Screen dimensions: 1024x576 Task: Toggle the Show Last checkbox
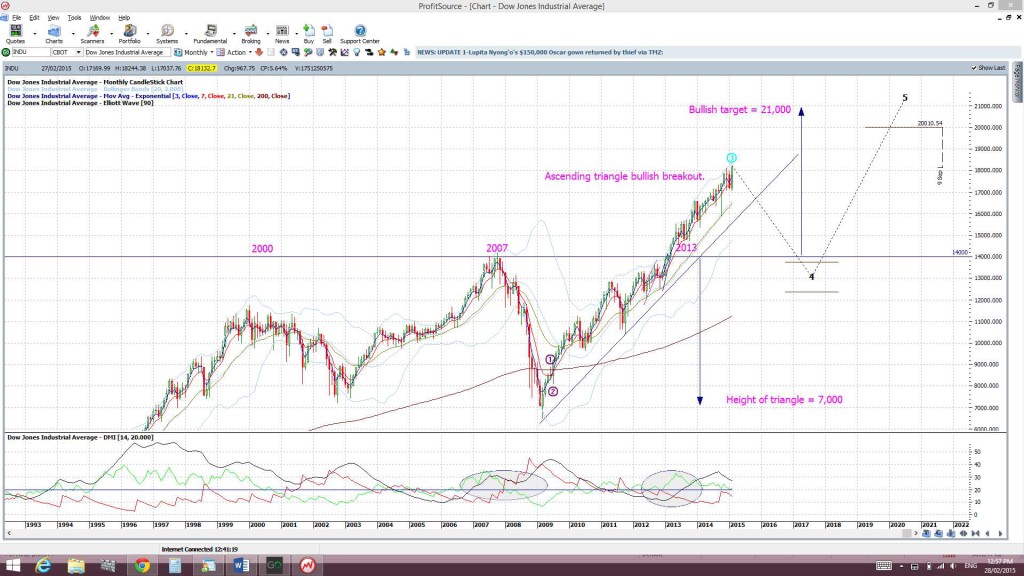(x=974, y=68)
